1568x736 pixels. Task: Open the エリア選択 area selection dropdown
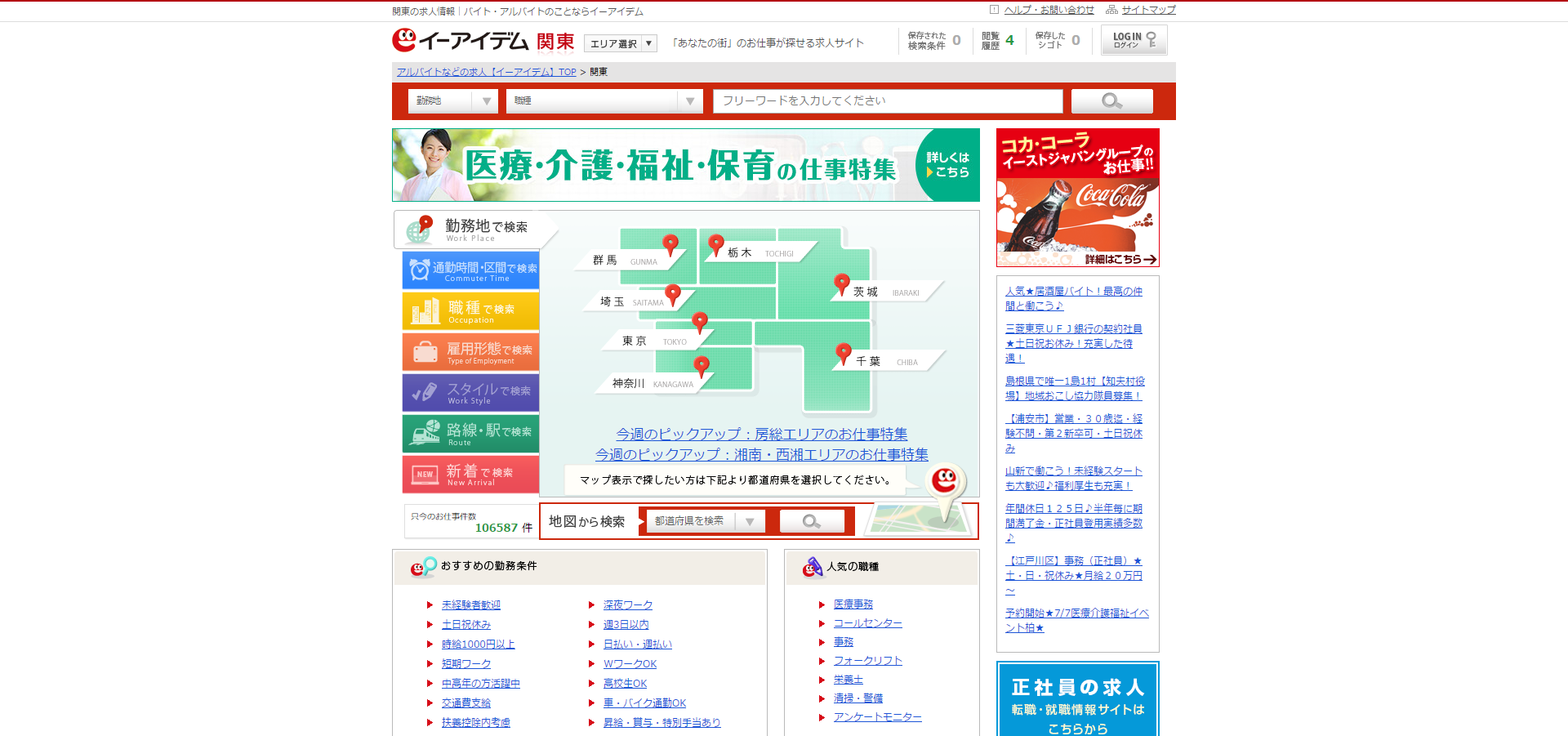621,42
